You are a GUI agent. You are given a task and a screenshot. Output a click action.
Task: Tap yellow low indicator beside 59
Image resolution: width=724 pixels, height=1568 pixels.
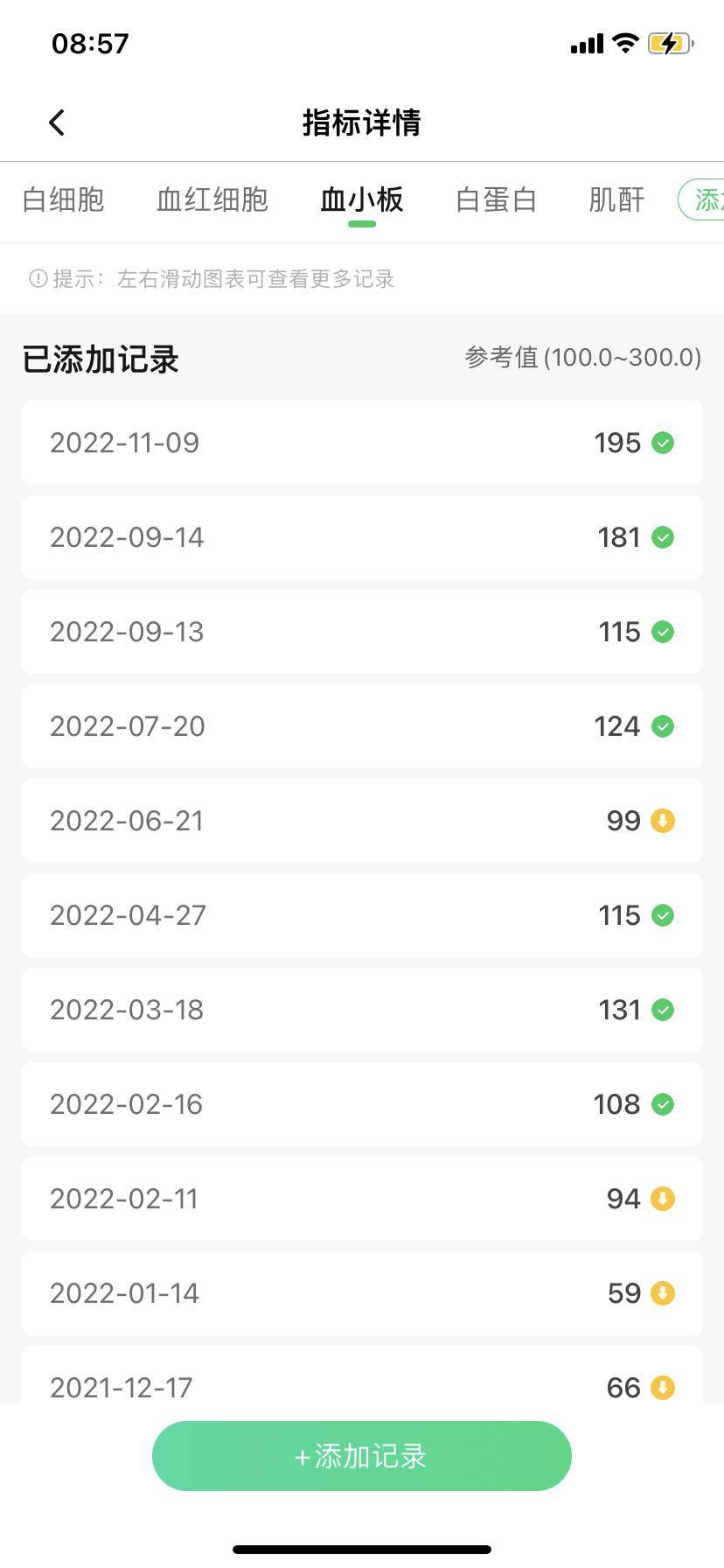(663, 1293)
